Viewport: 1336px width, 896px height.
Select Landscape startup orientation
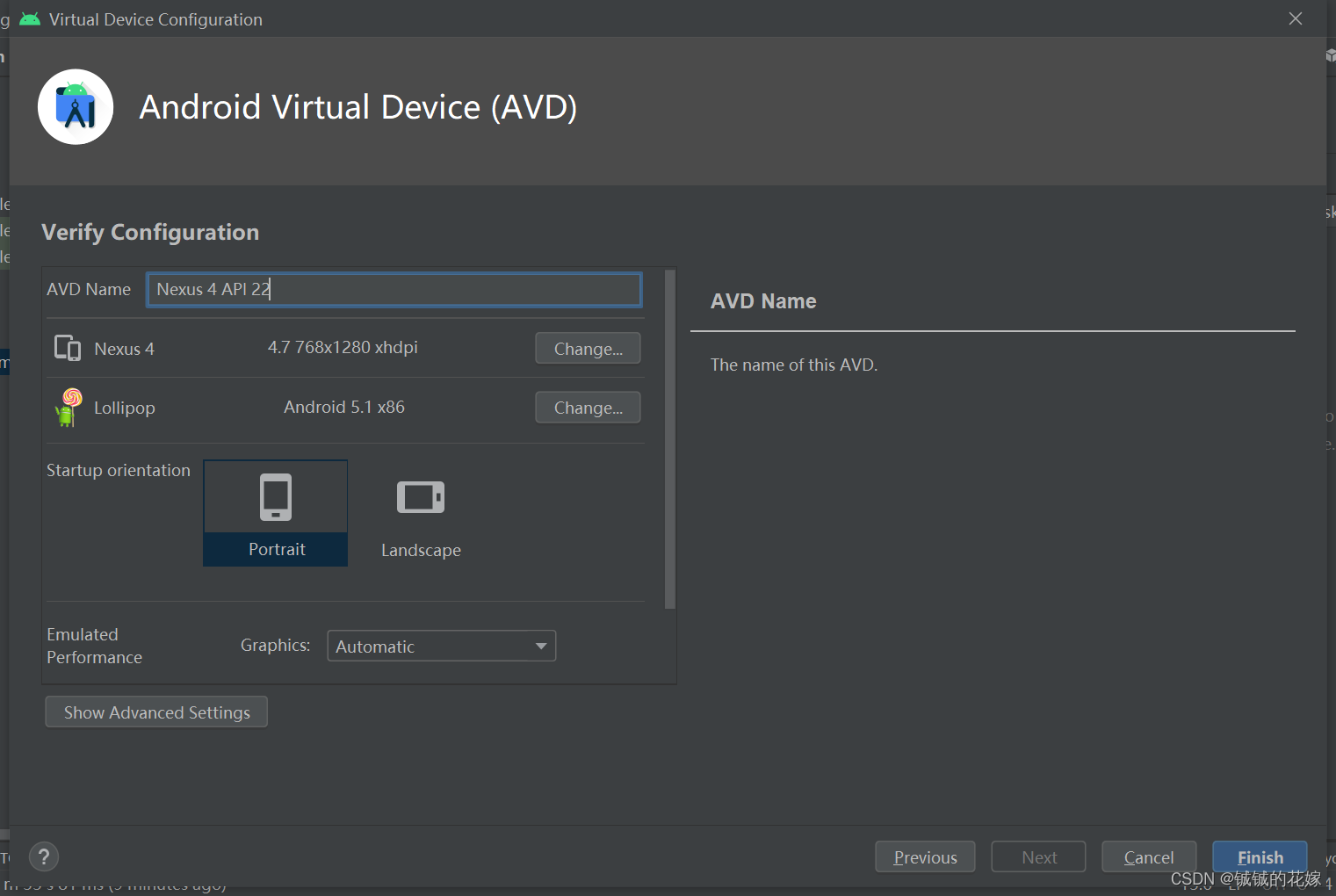[x=421, y=513]
